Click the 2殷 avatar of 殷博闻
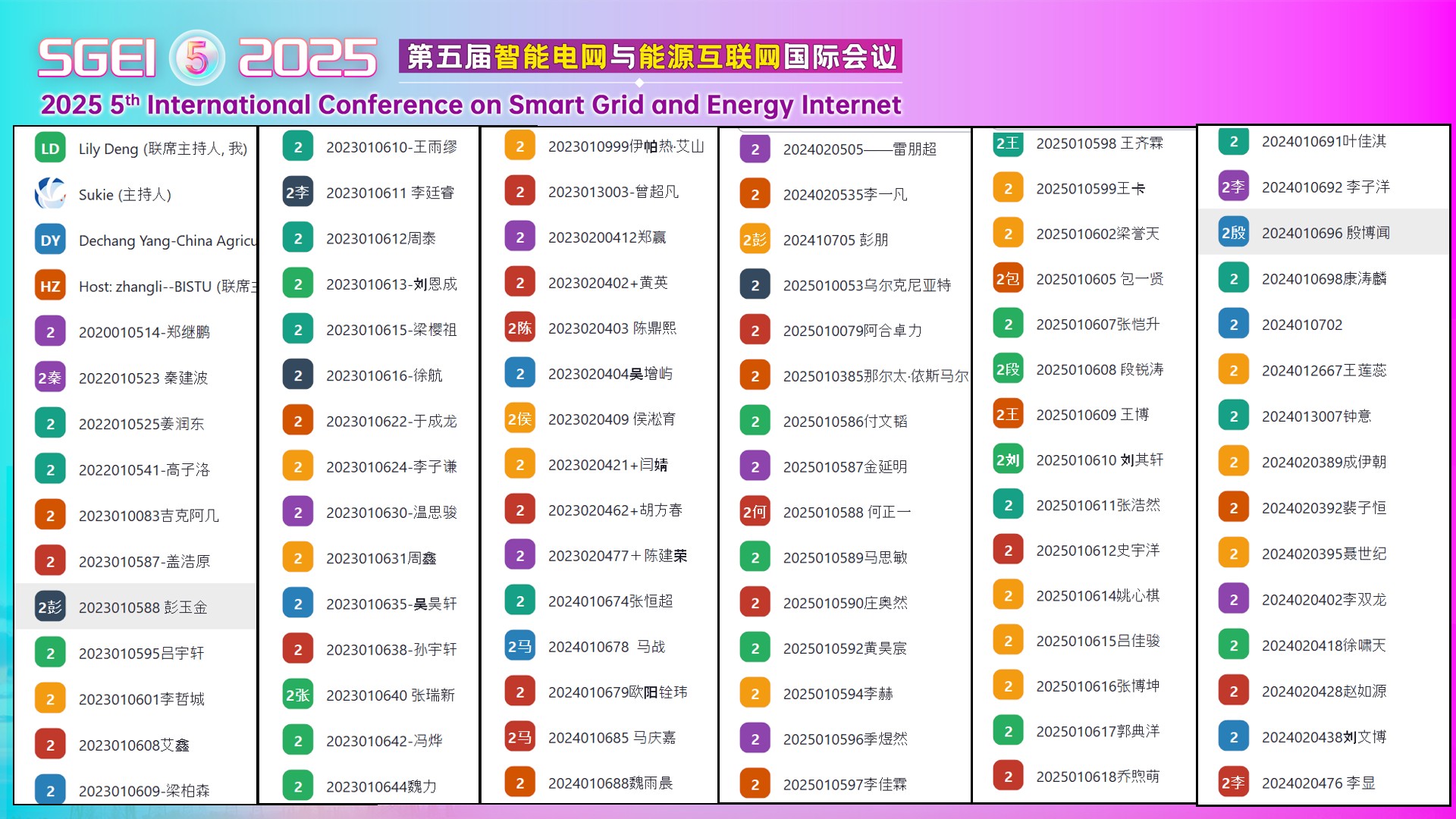The height and width of the screenshot is (819, 1456). (1233, 233)
